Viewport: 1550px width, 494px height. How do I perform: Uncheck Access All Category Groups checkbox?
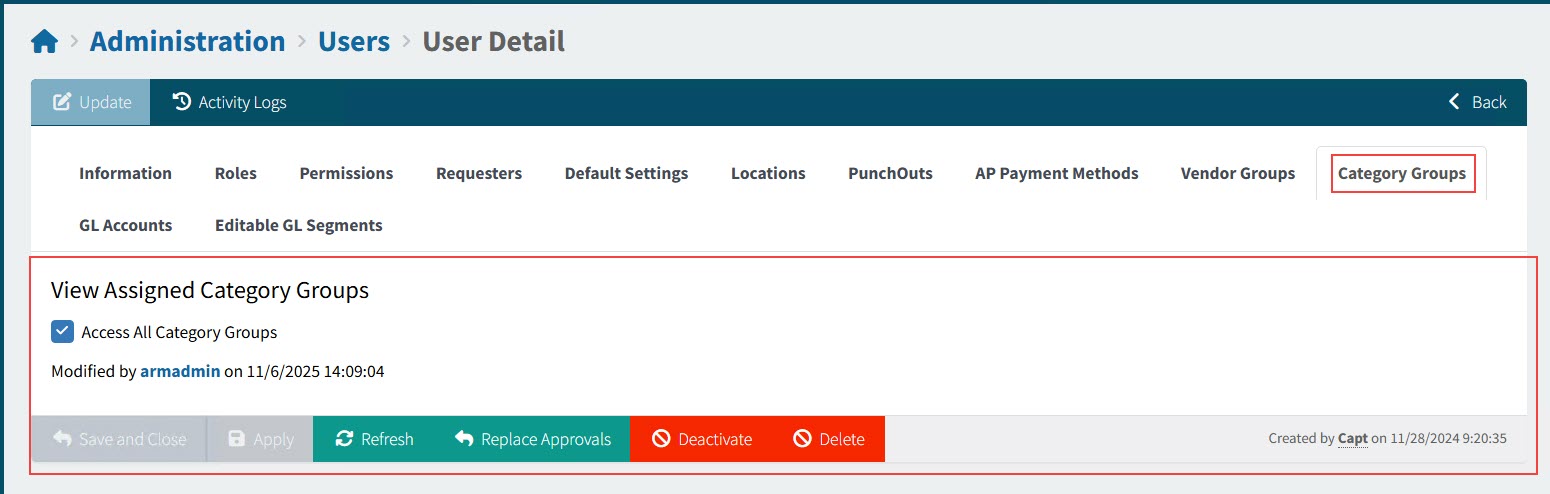click(x=62, y=332)
